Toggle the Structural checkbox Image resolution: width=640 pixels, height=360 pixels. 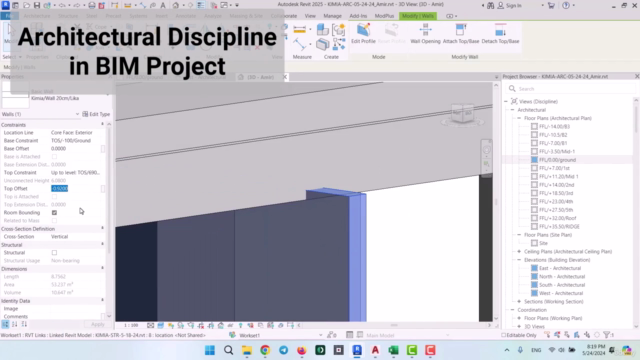(x=54, y=253)
